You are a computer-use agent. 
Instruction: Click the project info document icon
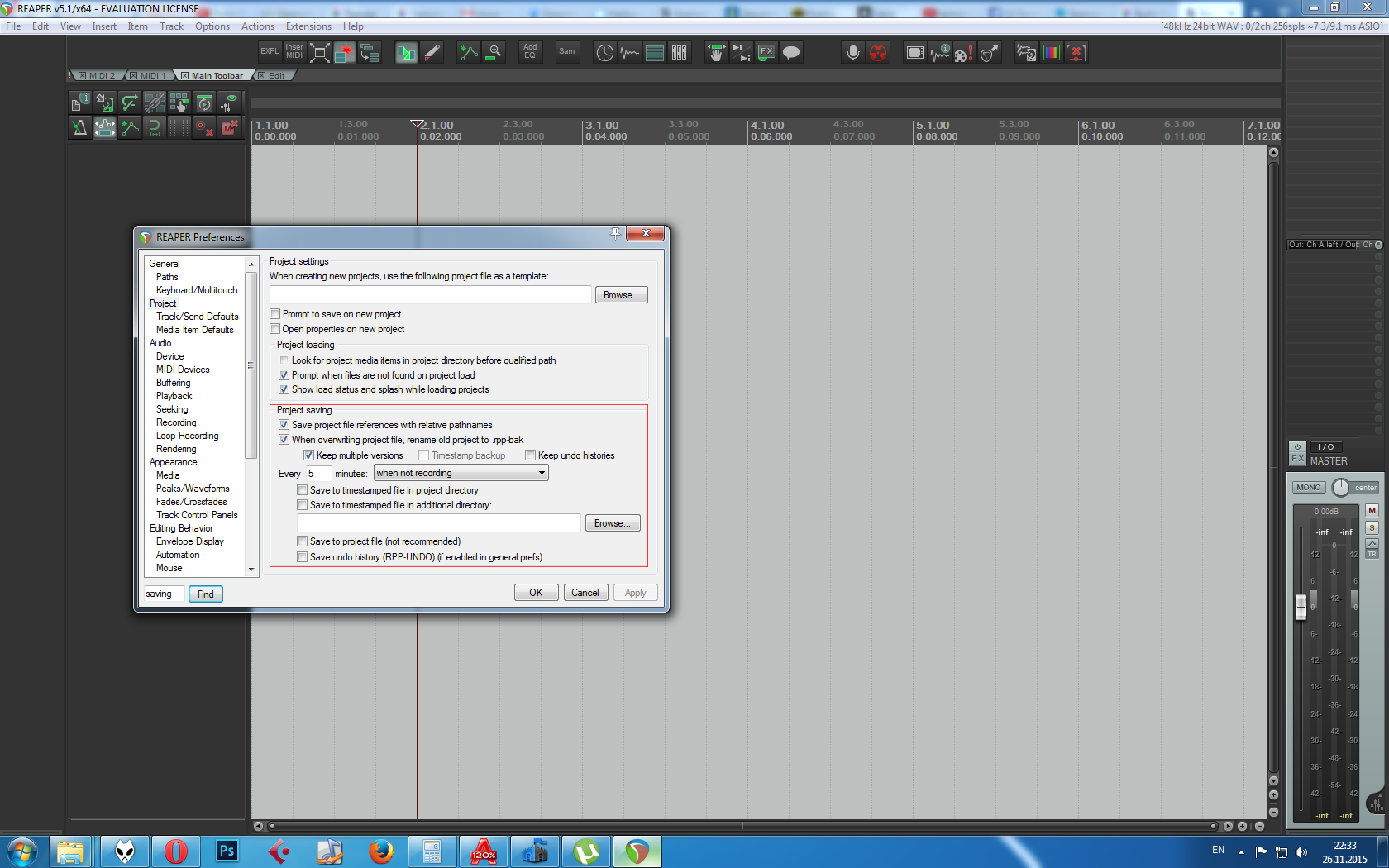point(80,103)
